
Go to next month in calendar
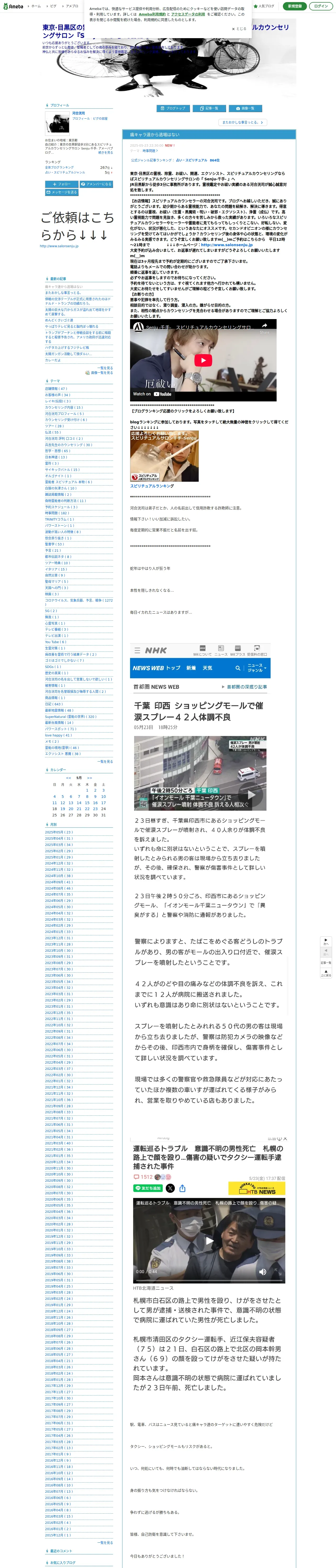[x=90, y=778]
